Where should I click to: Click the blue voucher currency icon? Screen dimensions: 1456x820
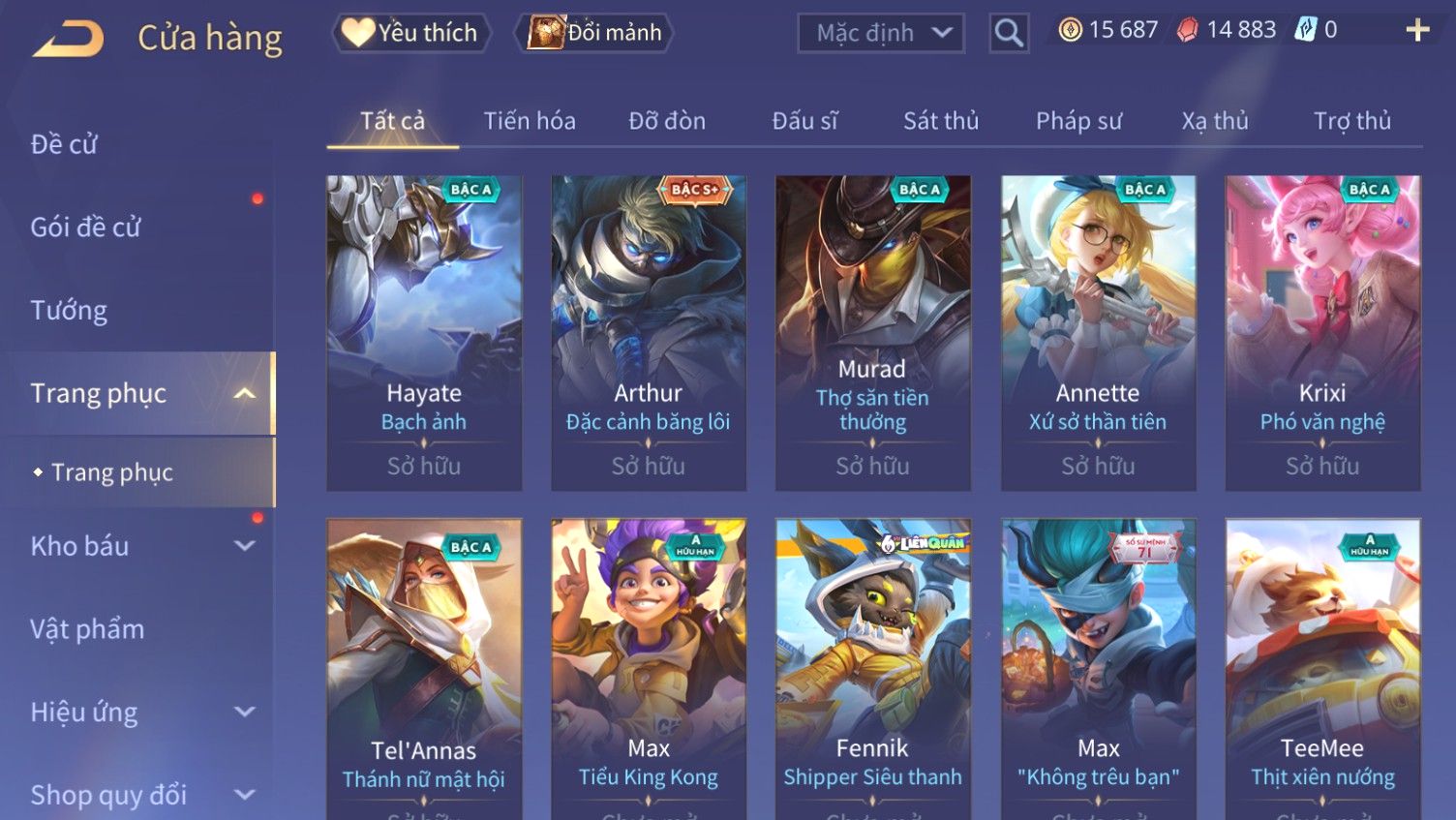click(x=1306, y=30)
